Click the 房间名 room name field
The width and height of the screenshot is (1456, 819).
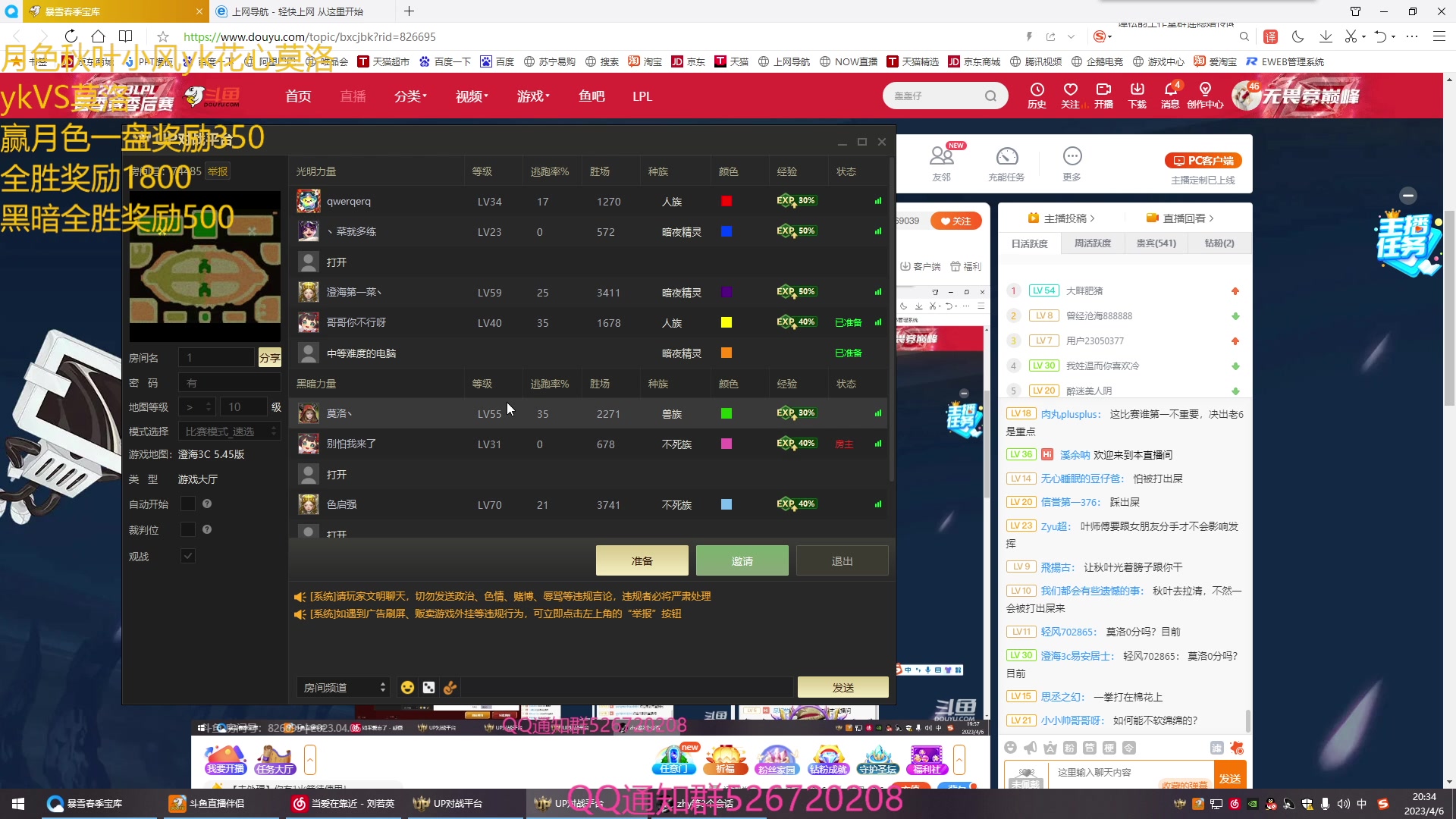pos(216,357)
